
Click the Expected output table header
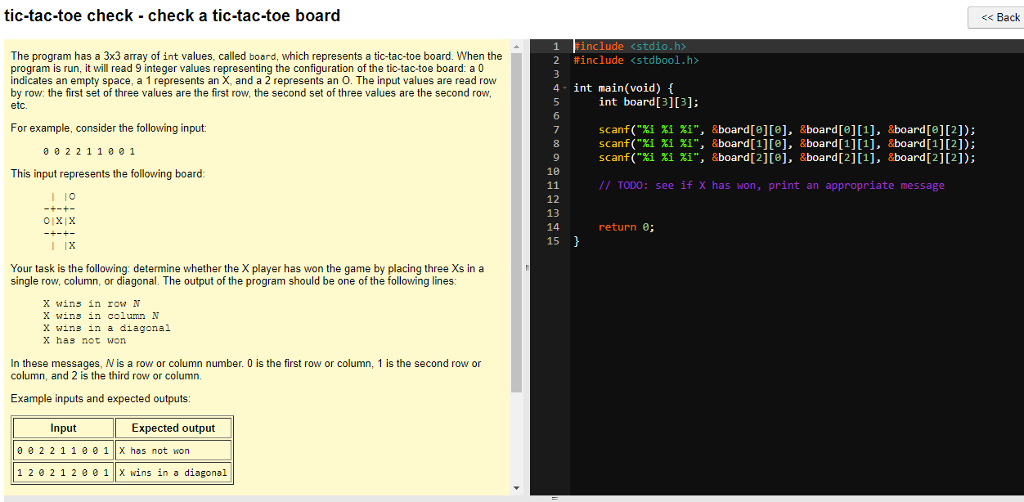pyautogui.click(x=173, y=428)
